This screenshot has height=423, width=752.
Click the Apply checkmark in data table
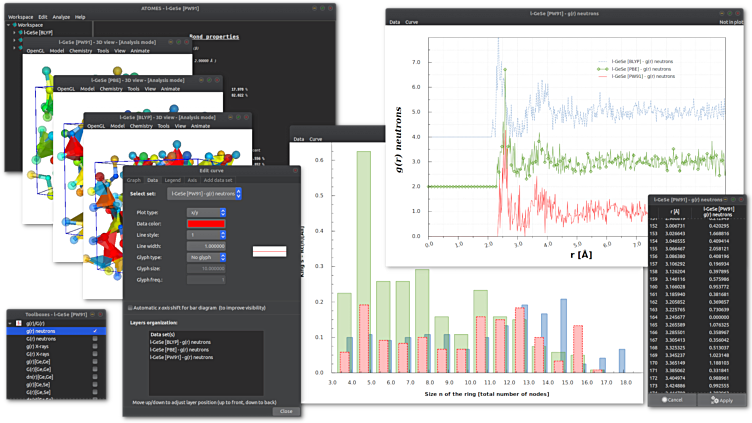click(x=716, y=400)
